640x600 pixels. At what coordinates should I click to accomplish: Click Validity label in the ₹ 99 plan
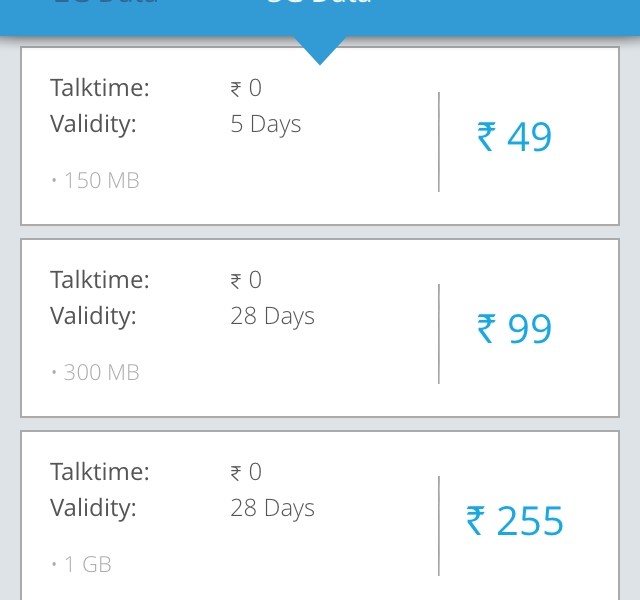(x=93, y=317)
